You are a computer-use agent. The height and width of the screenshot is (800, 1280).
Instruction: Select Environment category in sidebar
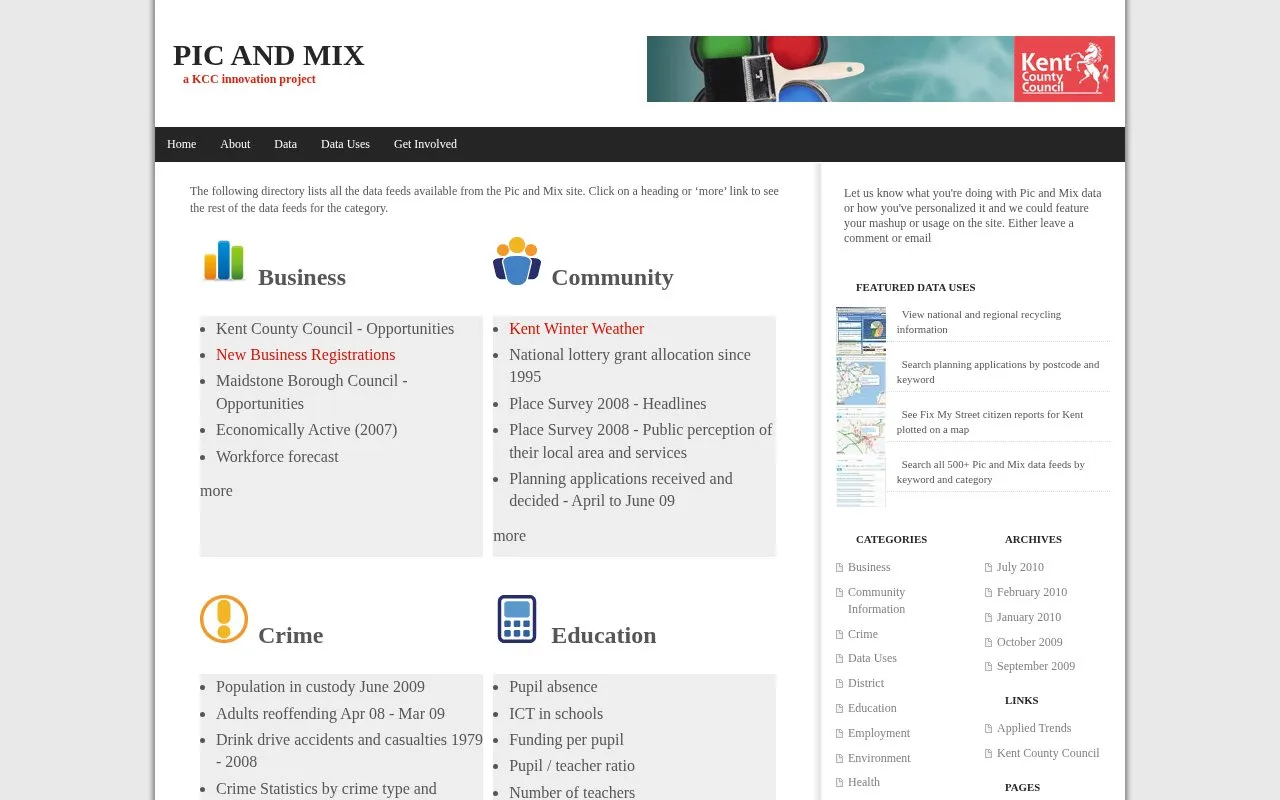[x=879, y=758]
